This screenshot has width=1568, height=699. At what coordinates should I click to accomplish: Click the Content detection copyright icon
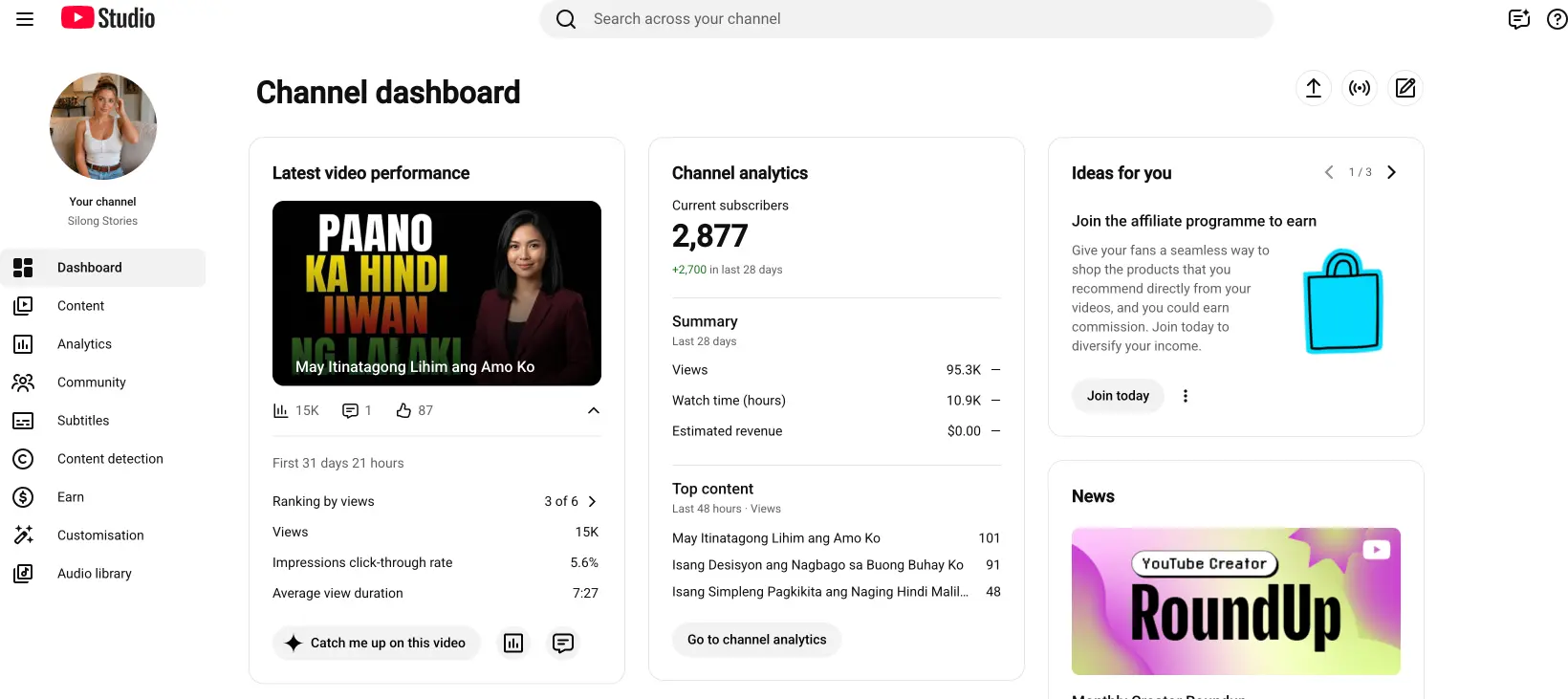coord(23,459)
